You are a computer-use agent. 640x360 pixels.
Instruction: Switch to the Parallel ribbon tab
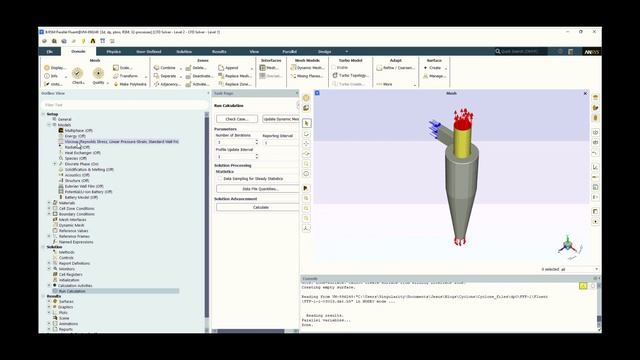[289, 52]
